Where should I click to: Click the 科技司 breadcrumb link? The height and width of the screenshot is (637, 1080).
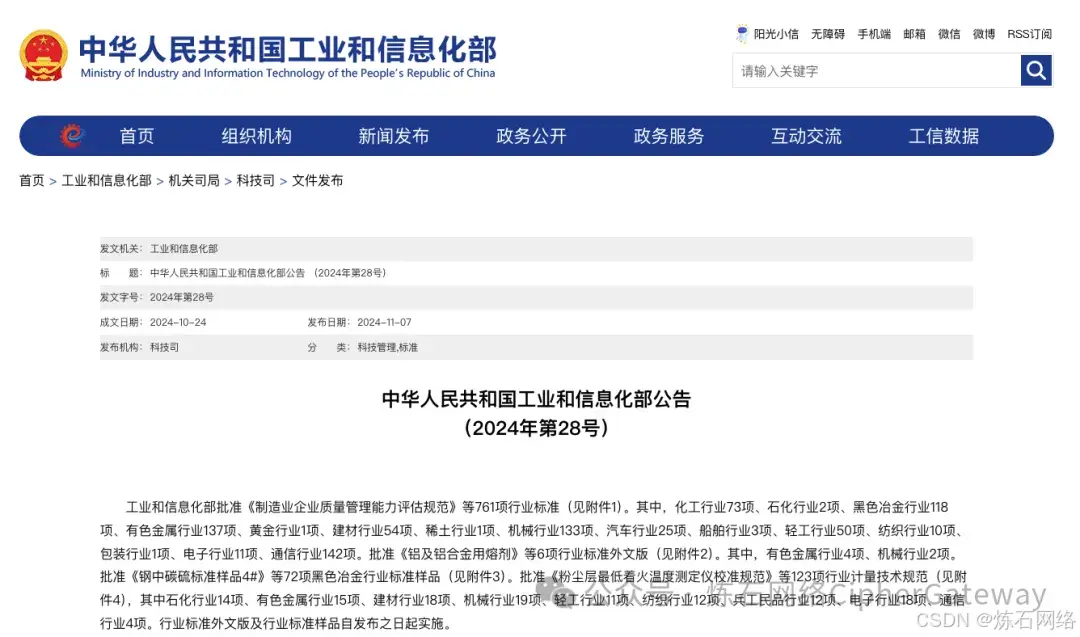point(256,180)
